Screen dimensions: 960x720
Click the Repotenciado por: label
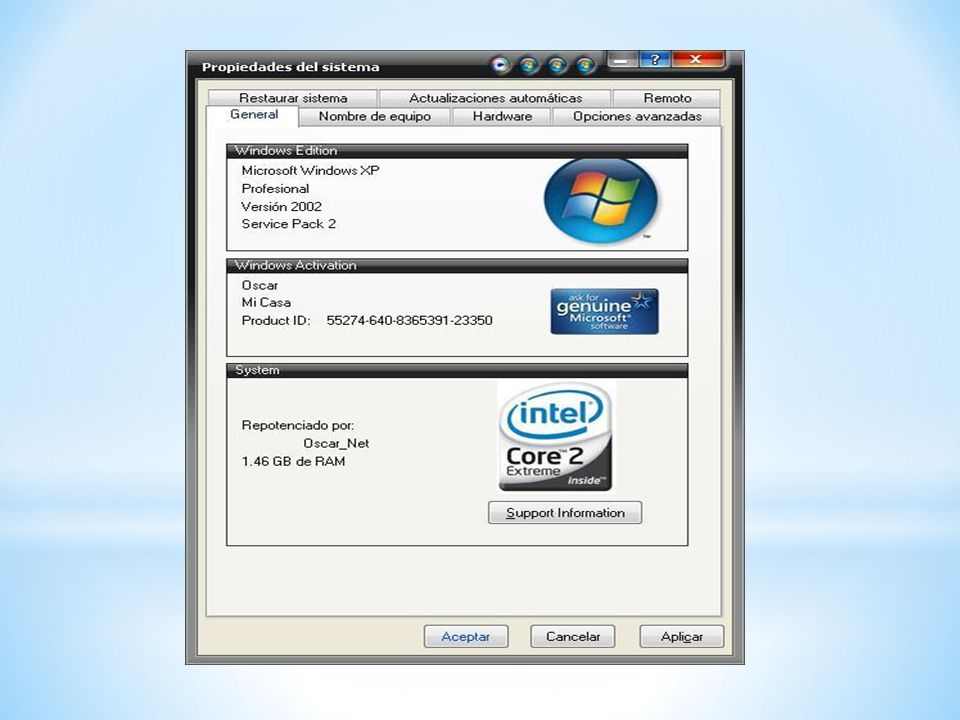point(298,425)
